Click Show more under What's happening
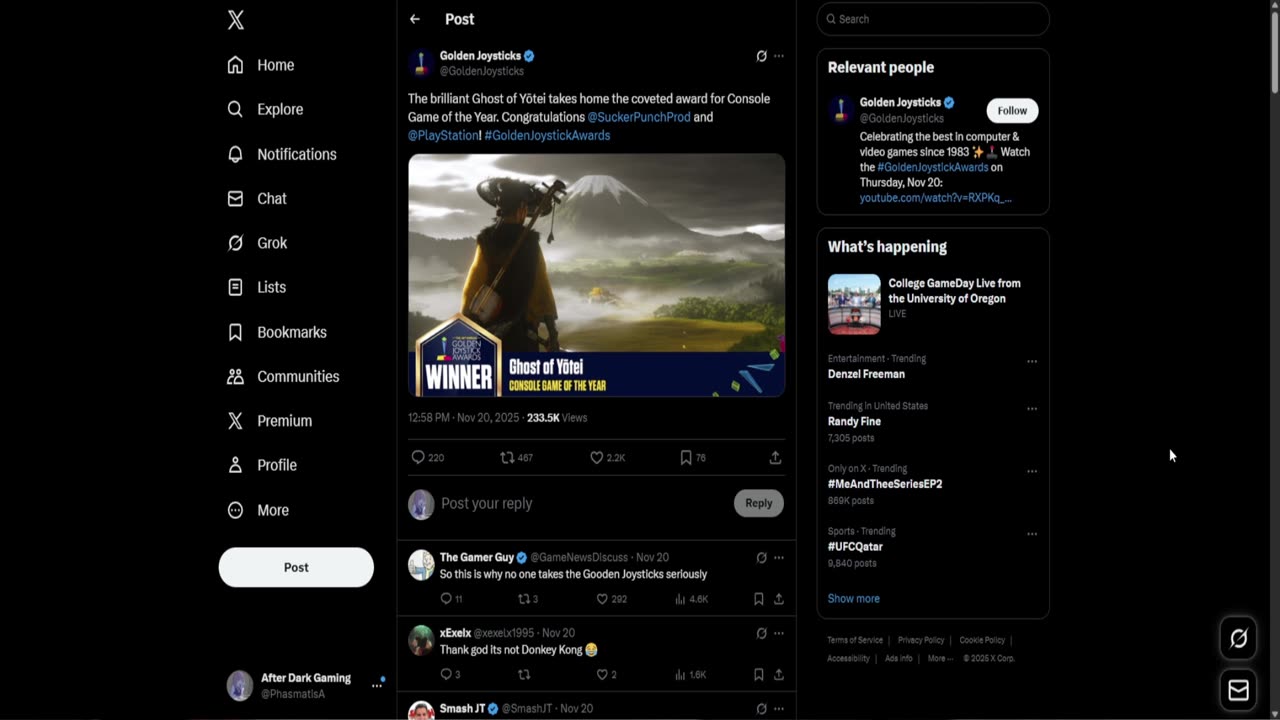Viewport: 1280px width, 720px height. [x=854, y=598]
